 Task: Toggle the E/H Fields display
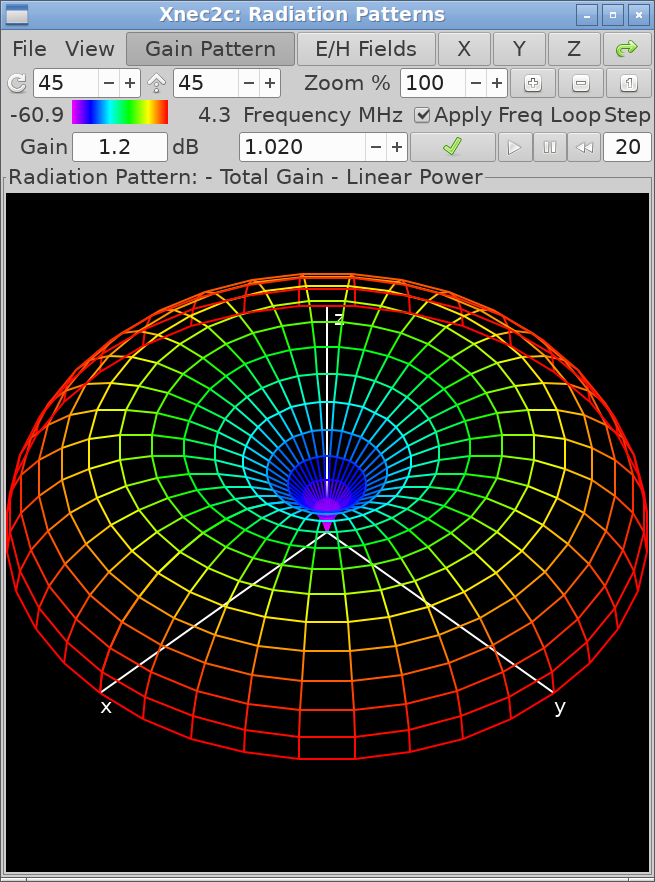(x=366, y=49)
